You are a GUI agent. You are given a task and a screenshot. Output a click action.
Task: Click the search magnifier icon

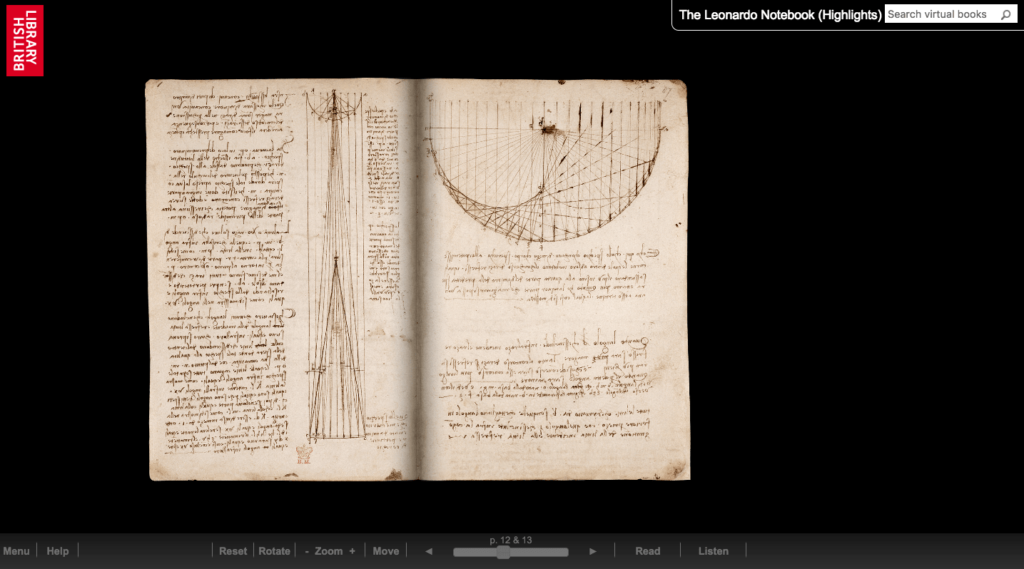(1006, 15)
